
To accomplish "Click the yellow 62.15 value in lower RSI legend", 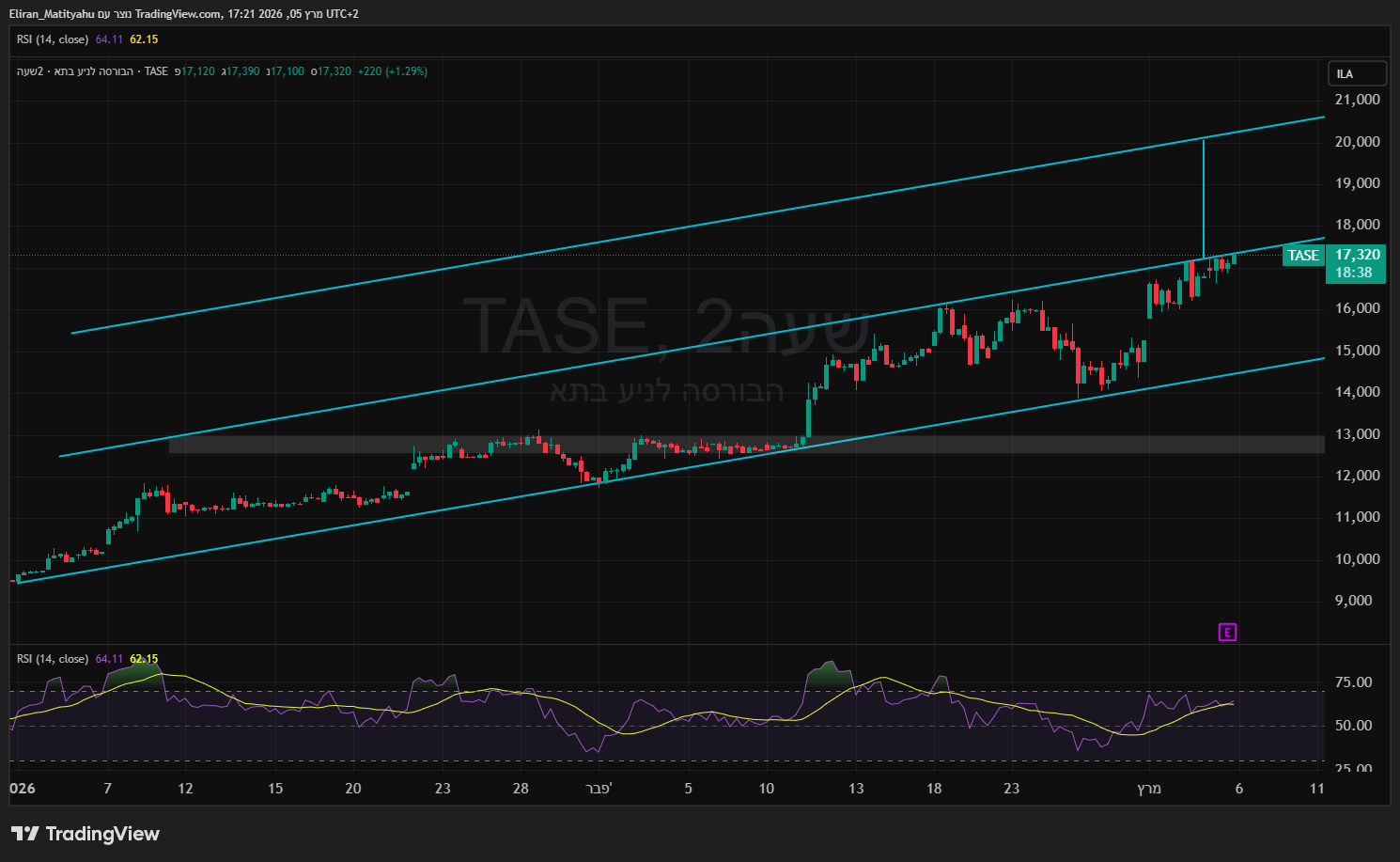I will (144, 659).
